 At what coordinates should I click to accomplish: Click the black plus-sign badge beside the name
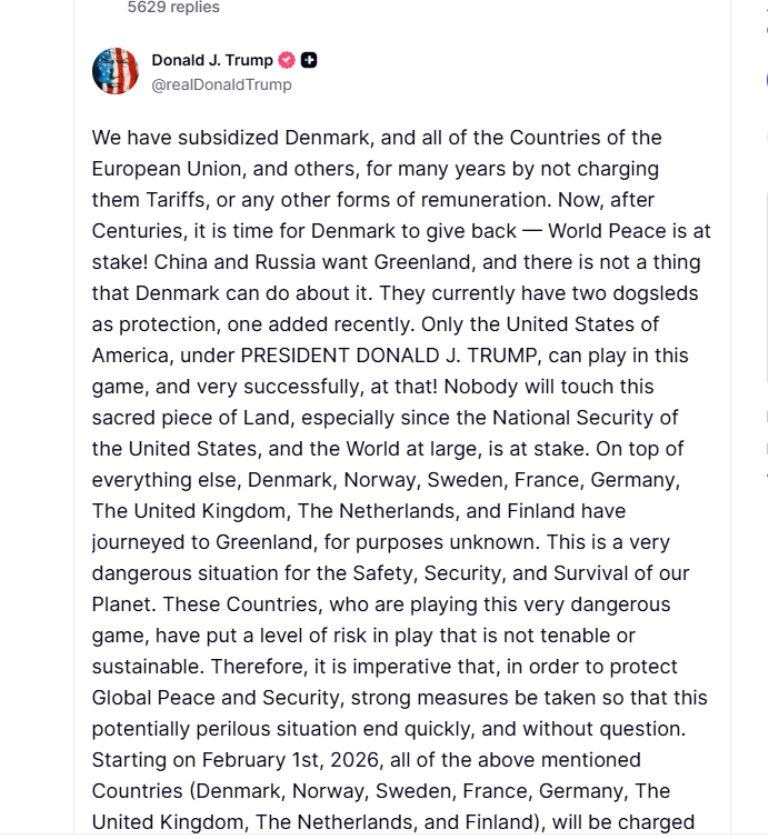pyautogui.click(x=309, y=61)
